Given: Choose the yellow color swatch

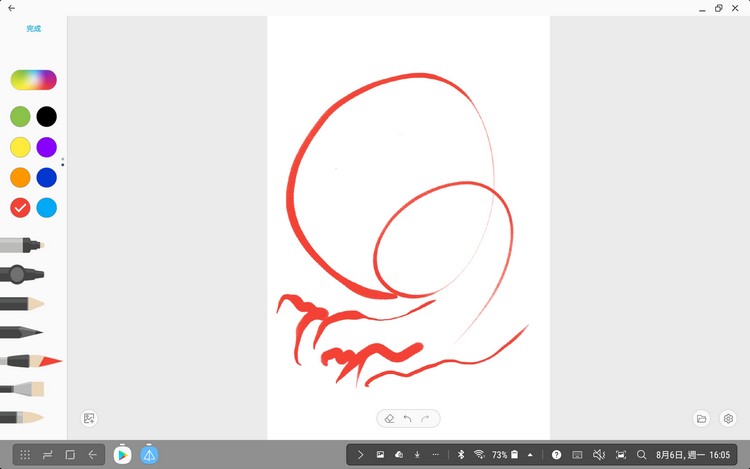Looking at the screenshot, I should point(20,147).
